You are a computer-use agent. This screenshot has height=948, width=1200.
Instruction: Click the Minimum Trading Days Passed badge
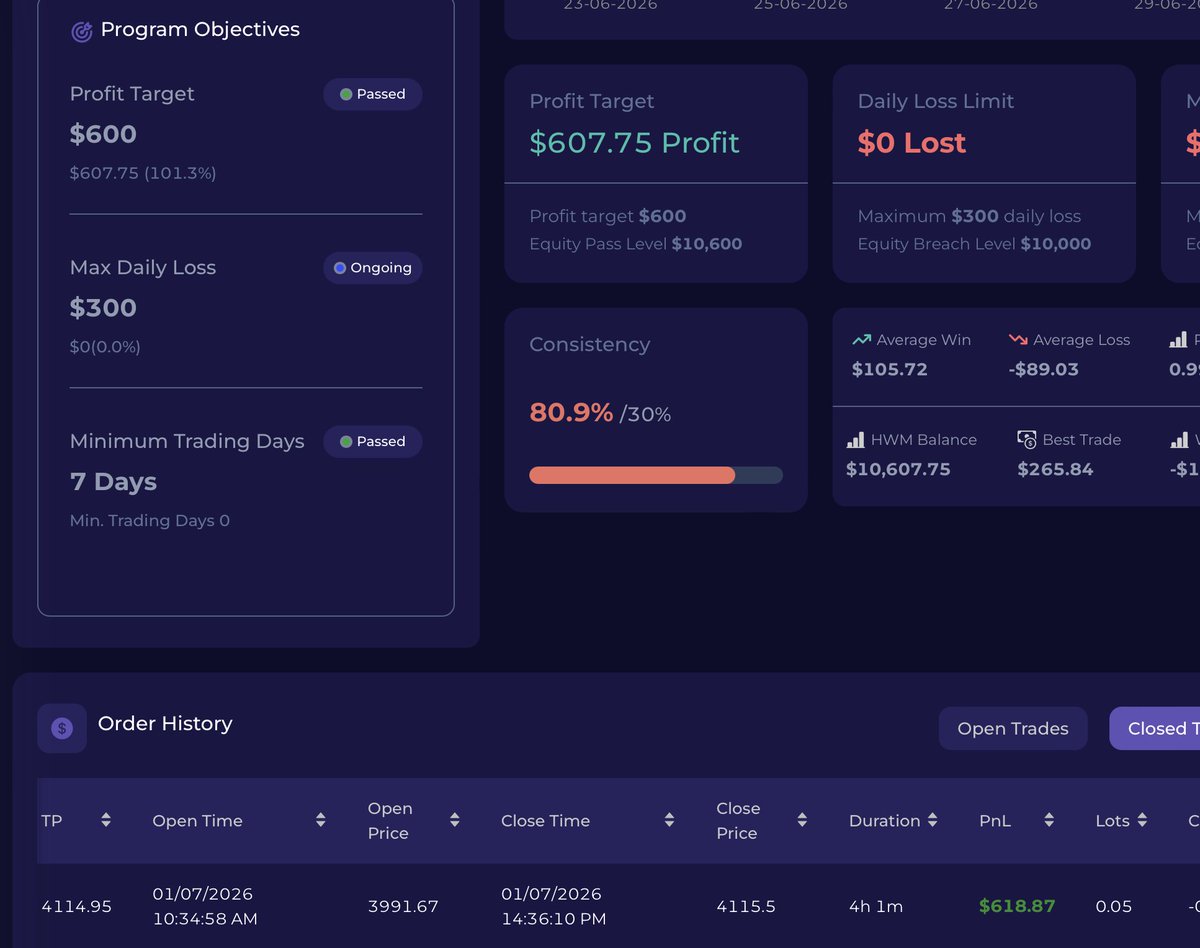click(x=373, y=442)
